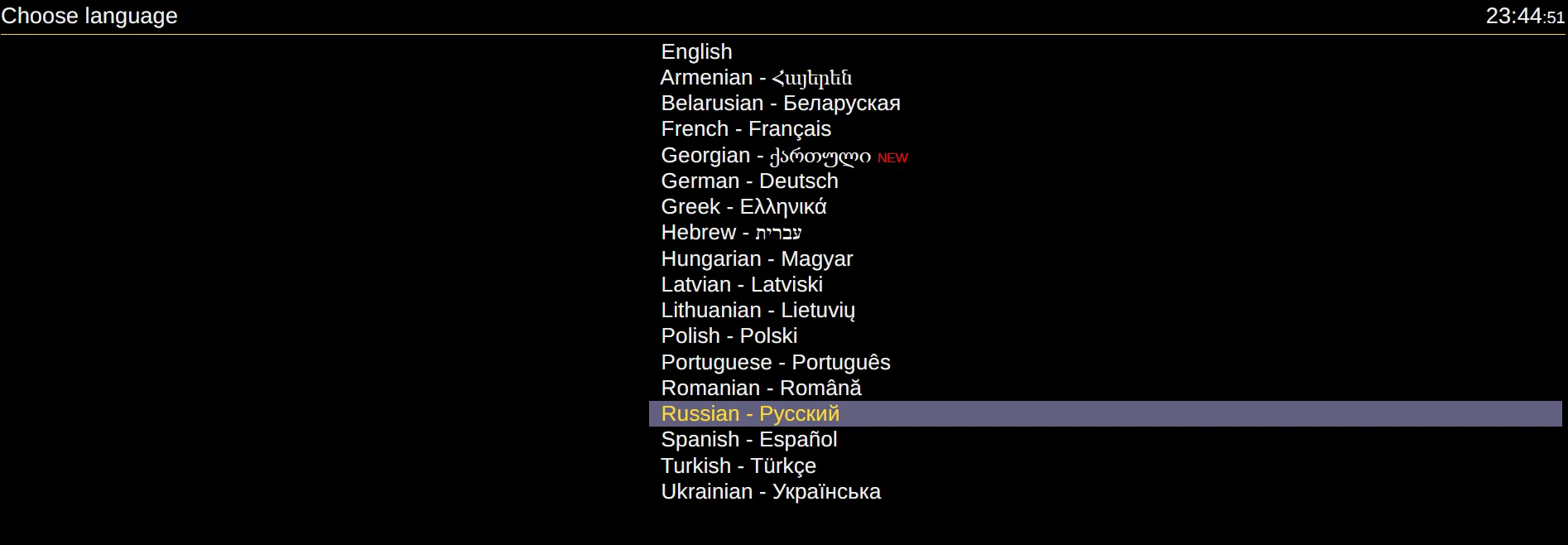Pick Polish - Polski option
Image resolution: width=1568 pixels, height=545 pixels.
pyautogui.click(x=729, y=336)
